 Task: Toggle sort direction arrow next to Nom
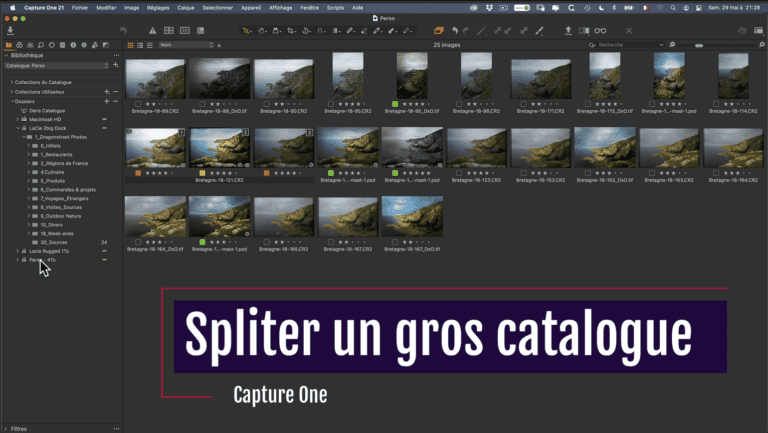pos(219,45)
